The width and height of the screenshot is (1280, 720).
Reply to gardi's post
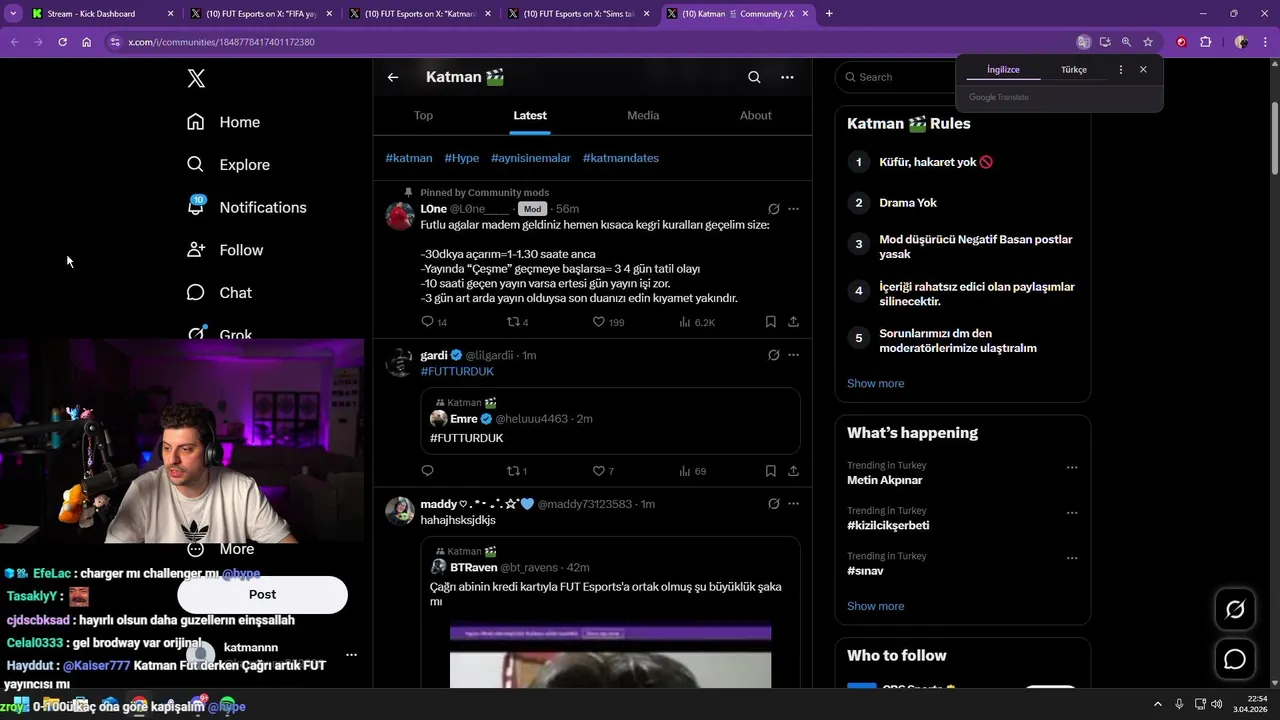coord(427,471)
